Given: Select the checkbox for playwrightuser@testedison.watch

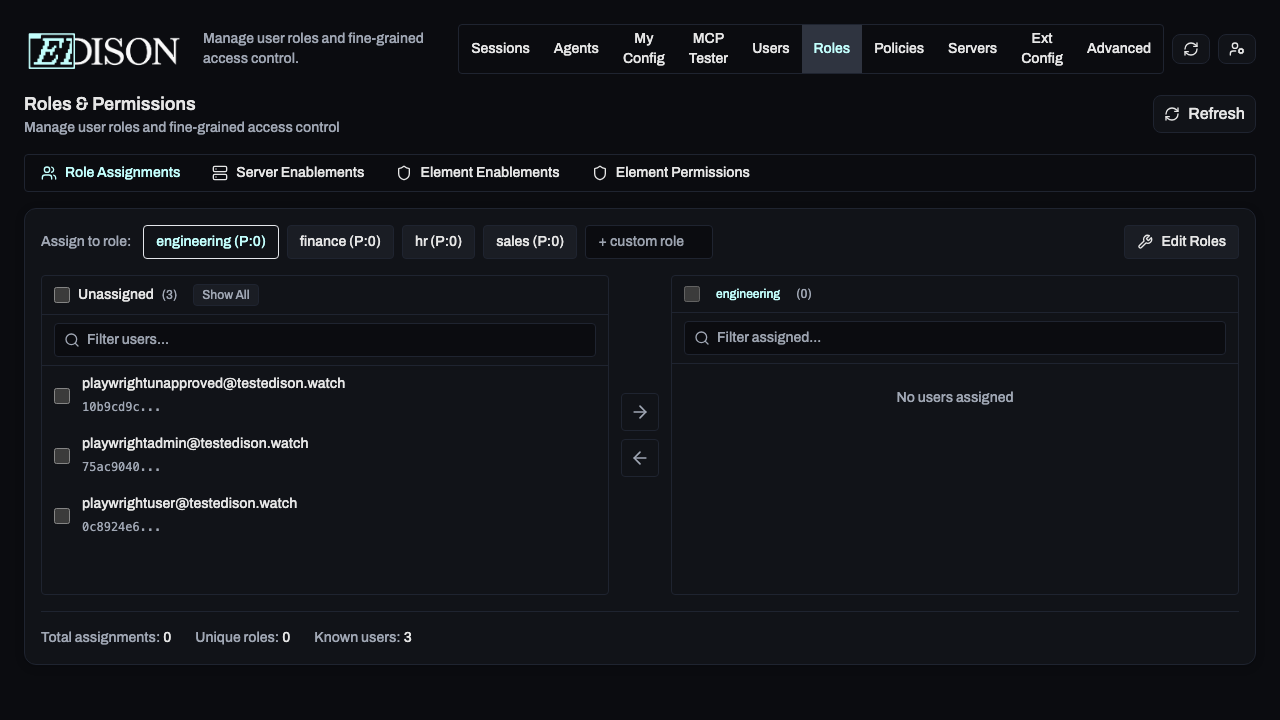Looking at the screenshot, I should click(61, 516).
